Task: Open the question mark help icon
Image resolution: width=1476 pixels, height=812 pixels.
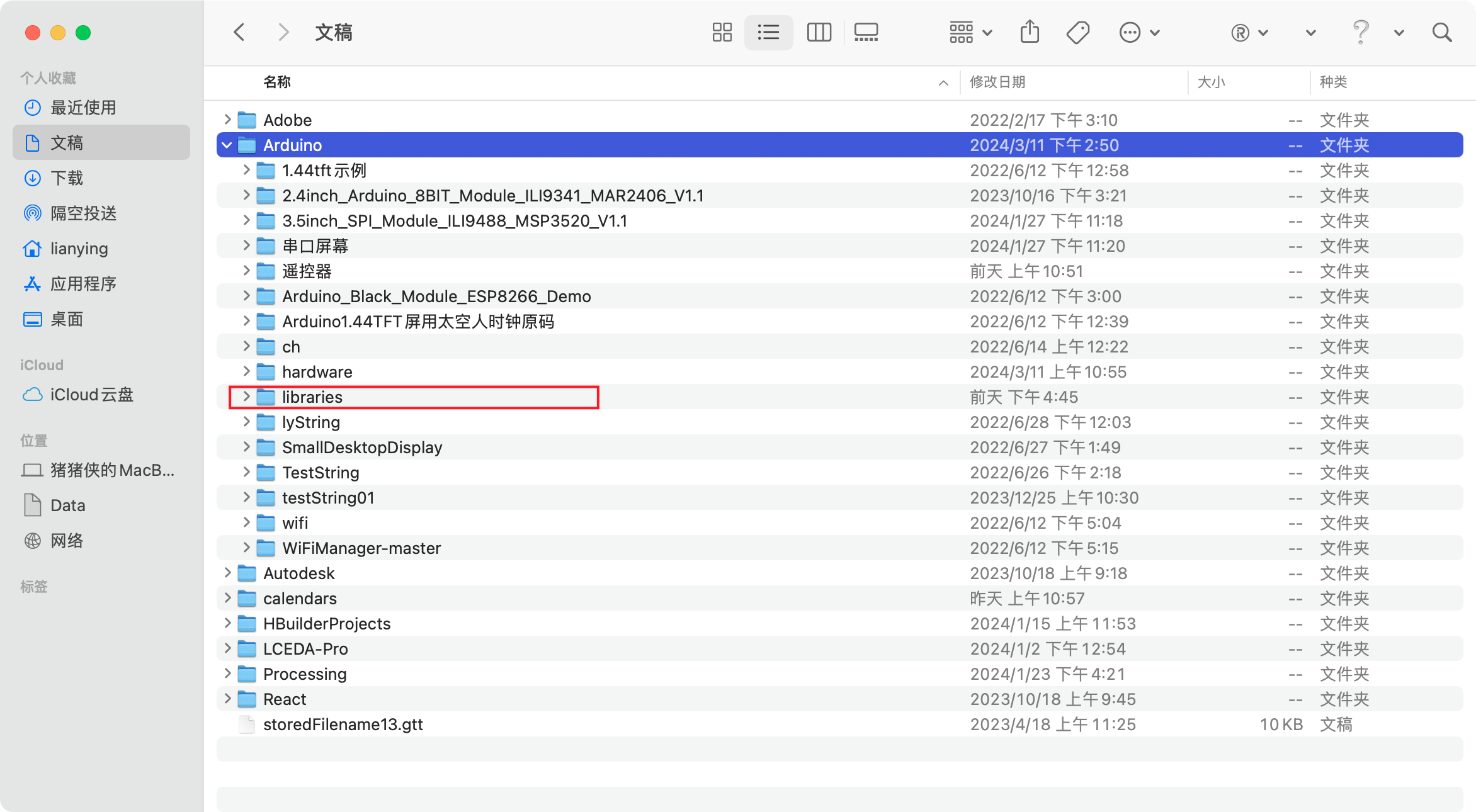Action: coord(1360,32)
